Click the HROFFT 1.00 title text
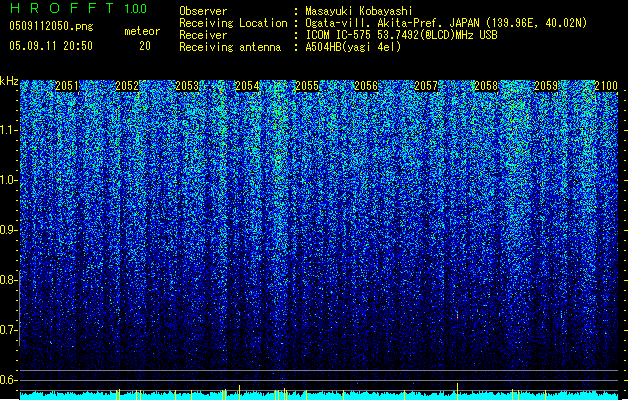Image resolution: width=629 pixels, height=400 pixels. [x=78, y=8]
